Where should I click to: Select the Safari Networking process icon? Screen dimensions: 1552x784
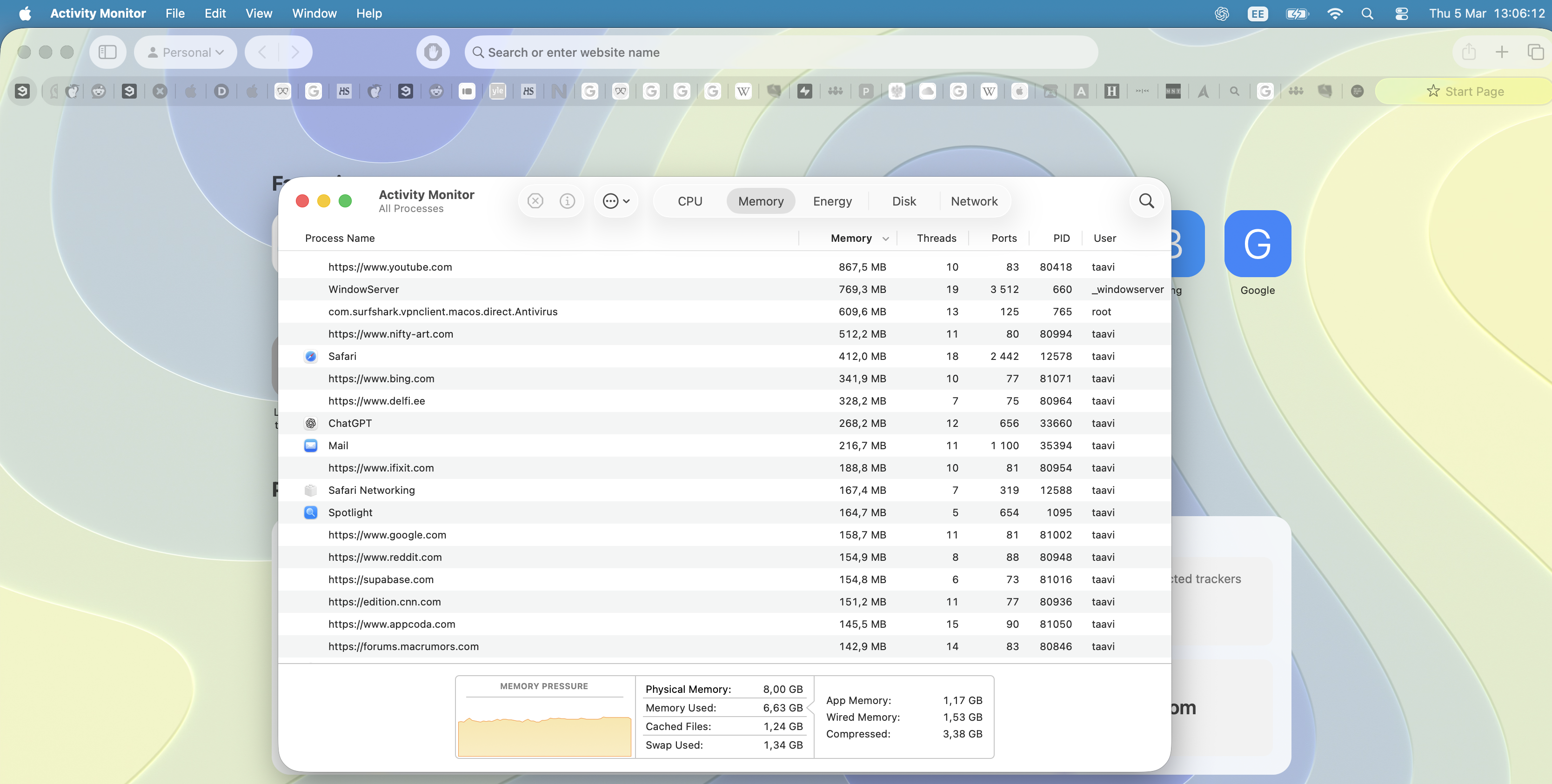(311, 490)
